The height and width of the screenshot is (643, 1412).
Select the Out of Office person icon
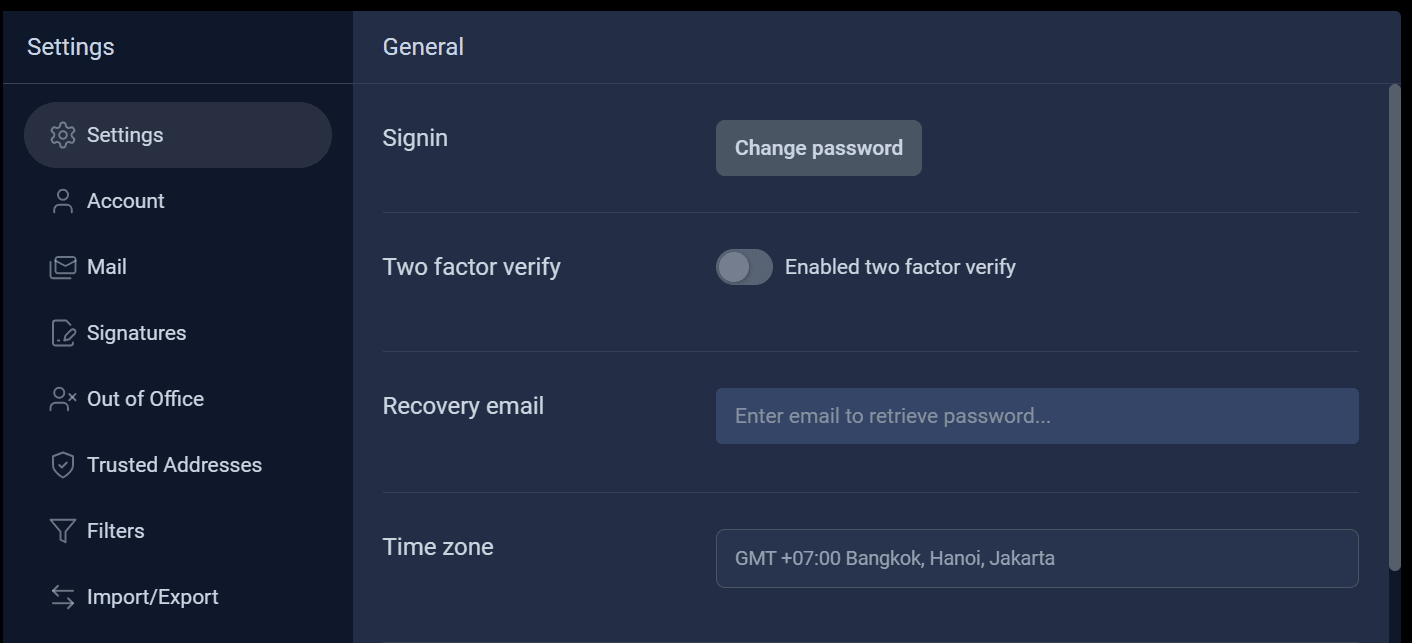click(62, 398)
